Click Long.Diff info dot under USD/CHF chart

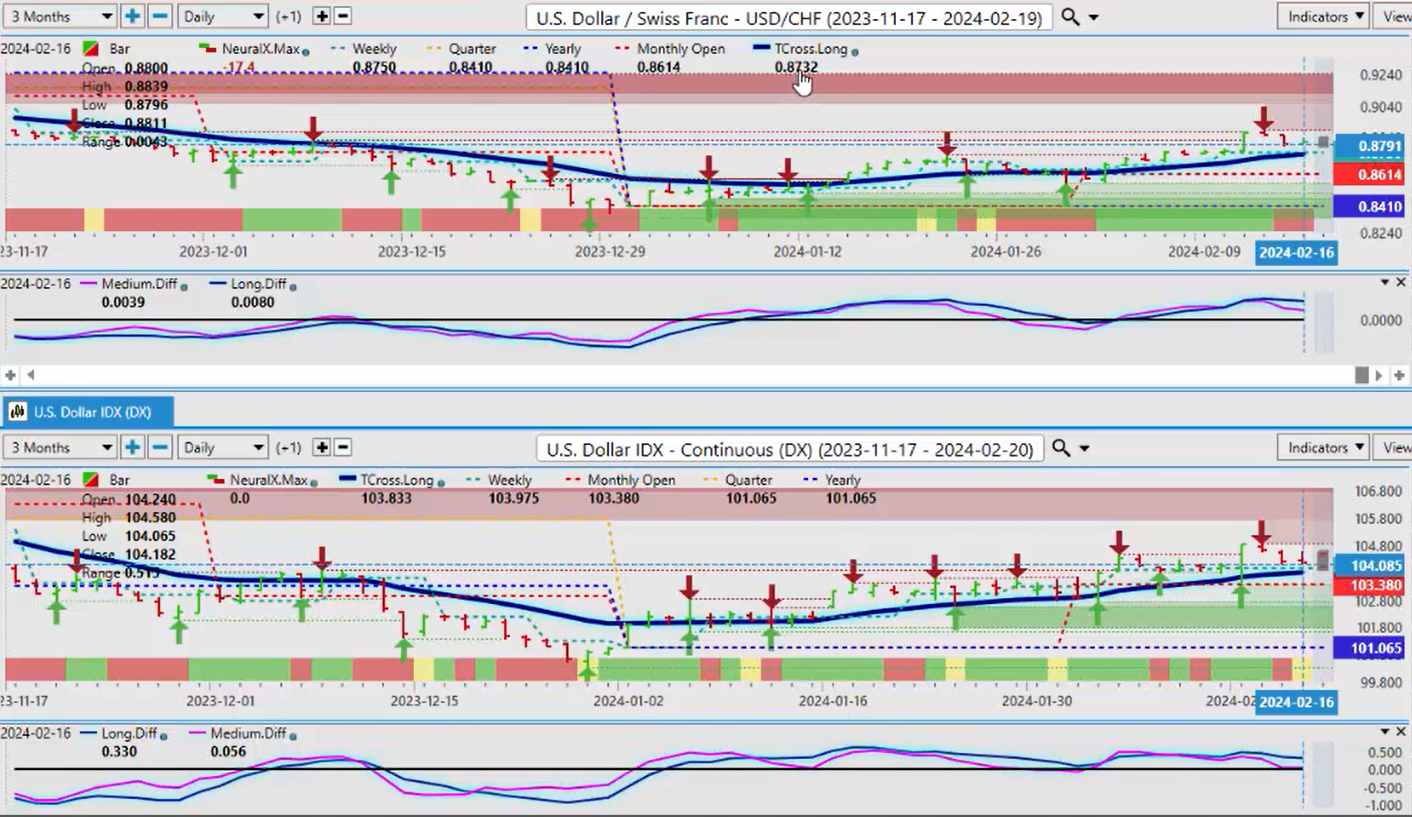[293, 287]
